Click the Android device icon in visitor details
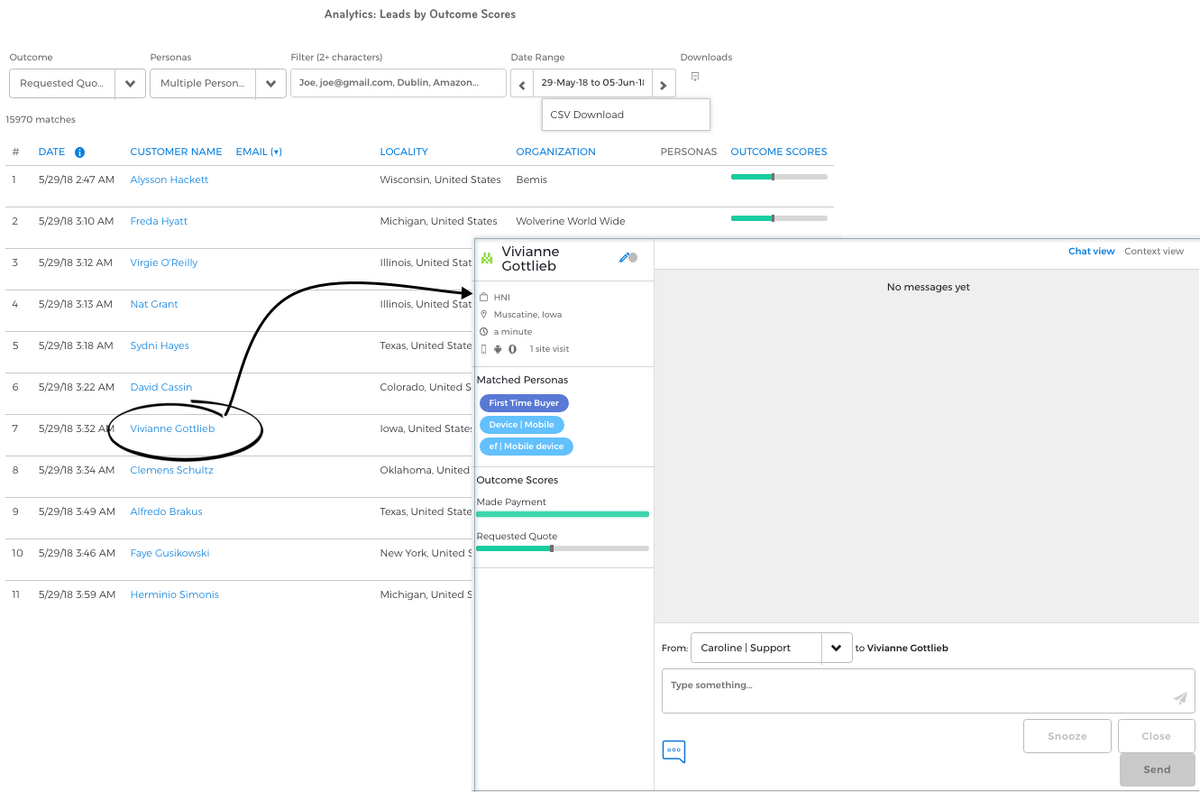This screenshot has height=792, width=1200. click(x=498, y=349)
